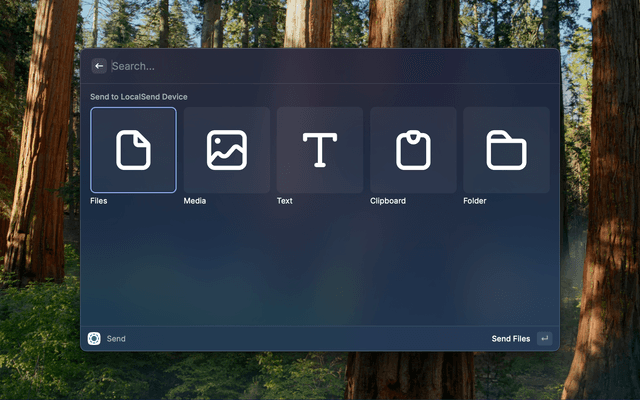Open the Folder icon tile

[x=506, y=150]
